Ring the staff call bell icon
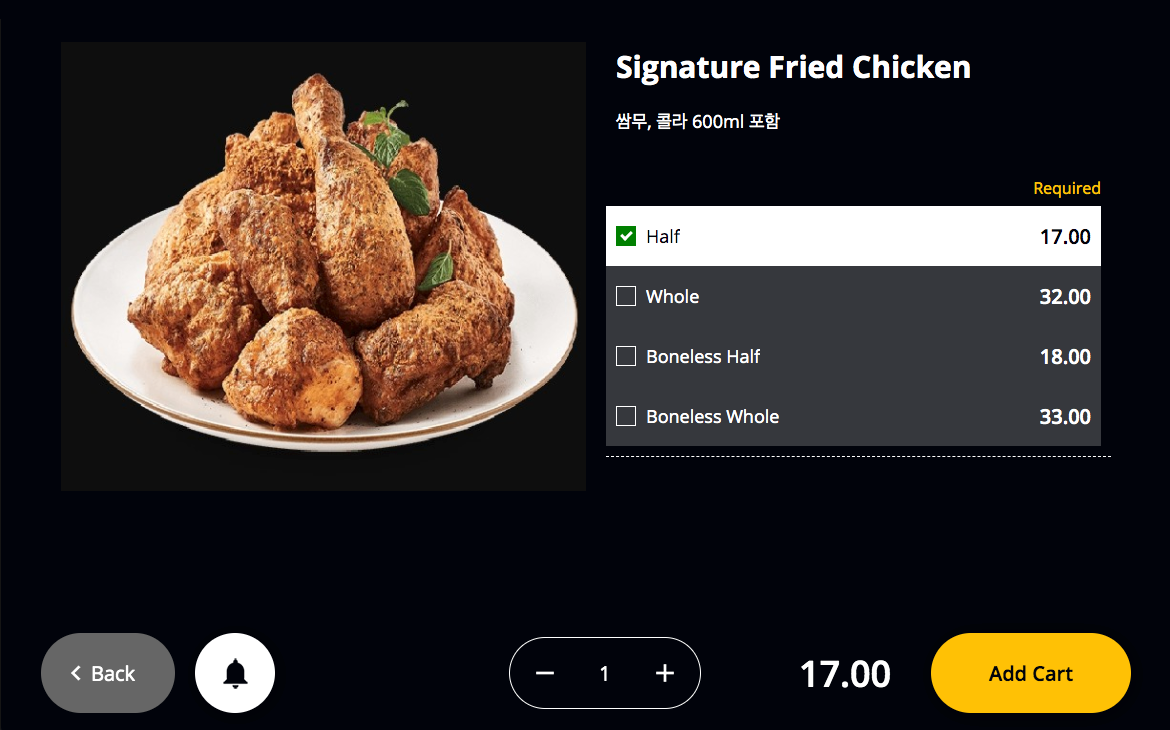This screenshot has width=1170, height=730. click(235, 673)
